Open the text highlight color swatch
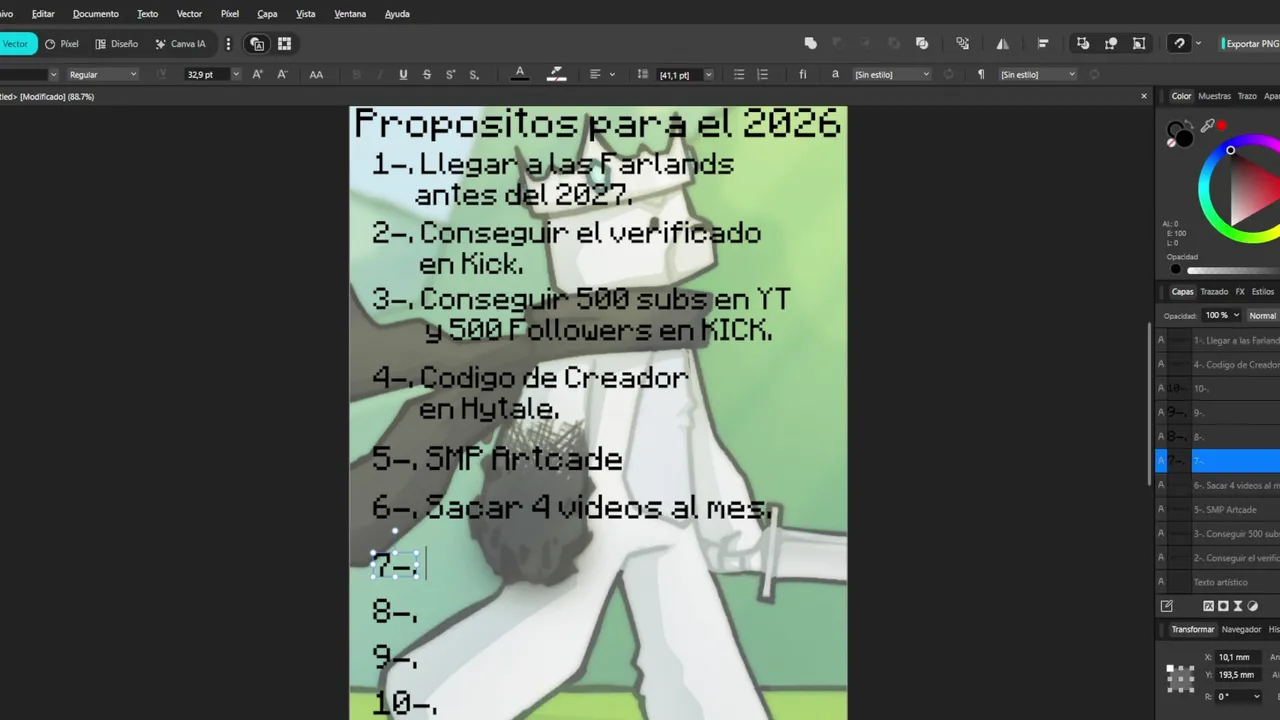The height and width of the screenshot is (720, 1280). tap(557, 74)
